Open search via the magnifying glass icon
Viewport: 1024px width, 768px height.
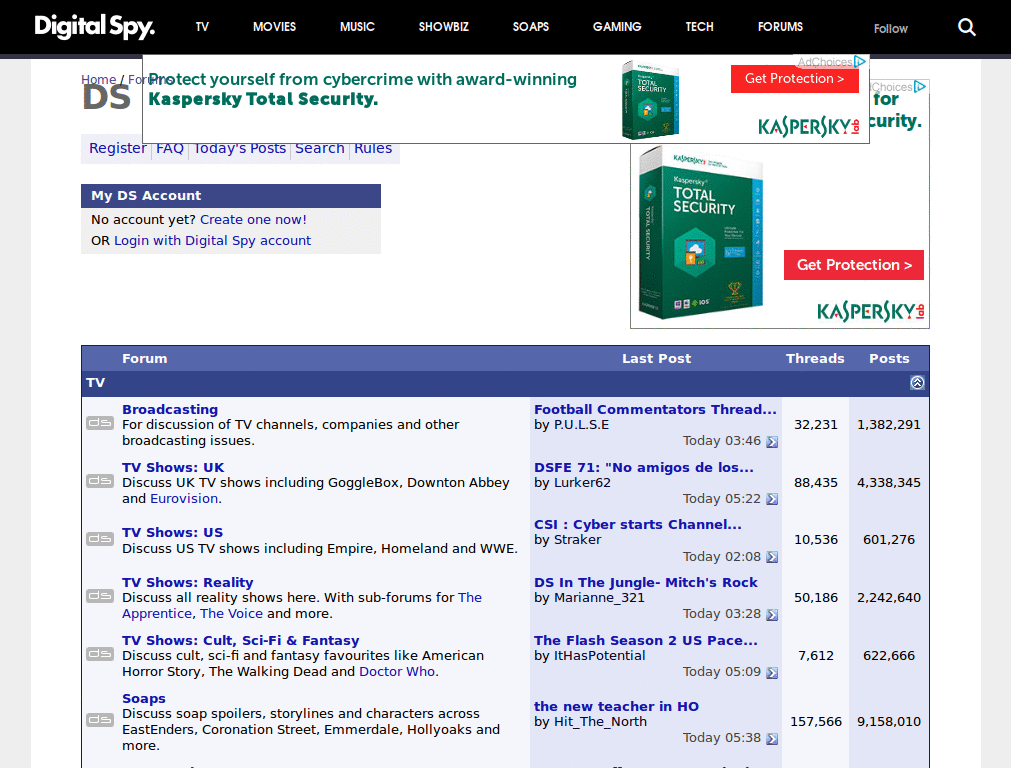pos(966,27)
